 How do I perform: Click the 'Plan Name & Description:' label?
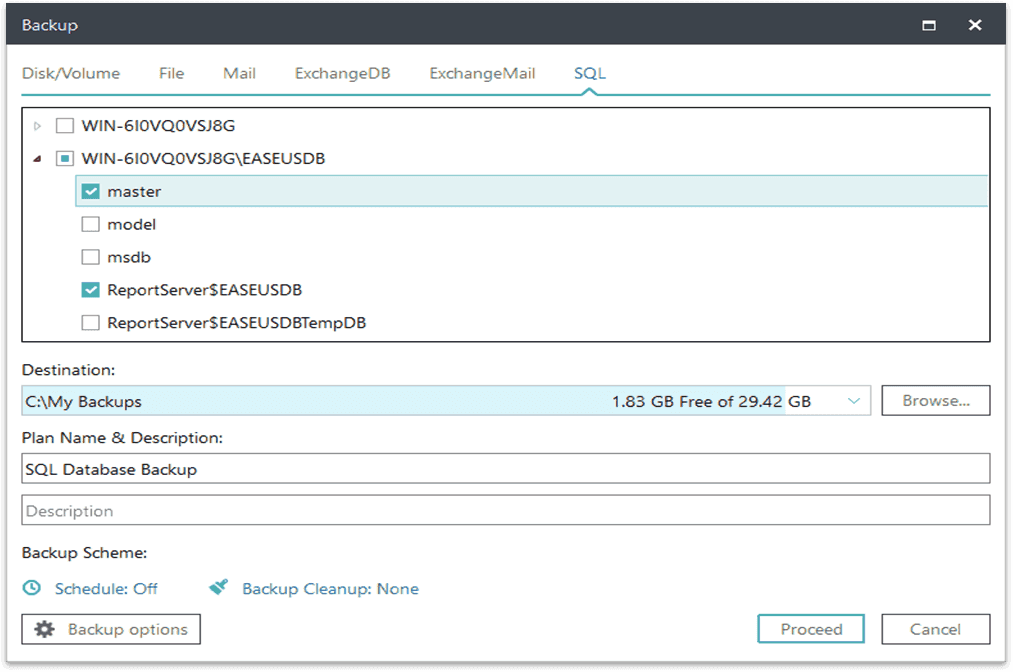122,437
